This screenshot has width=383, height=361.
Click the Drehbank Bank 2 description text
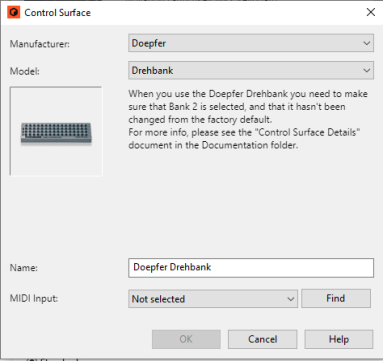click(248, 119)
